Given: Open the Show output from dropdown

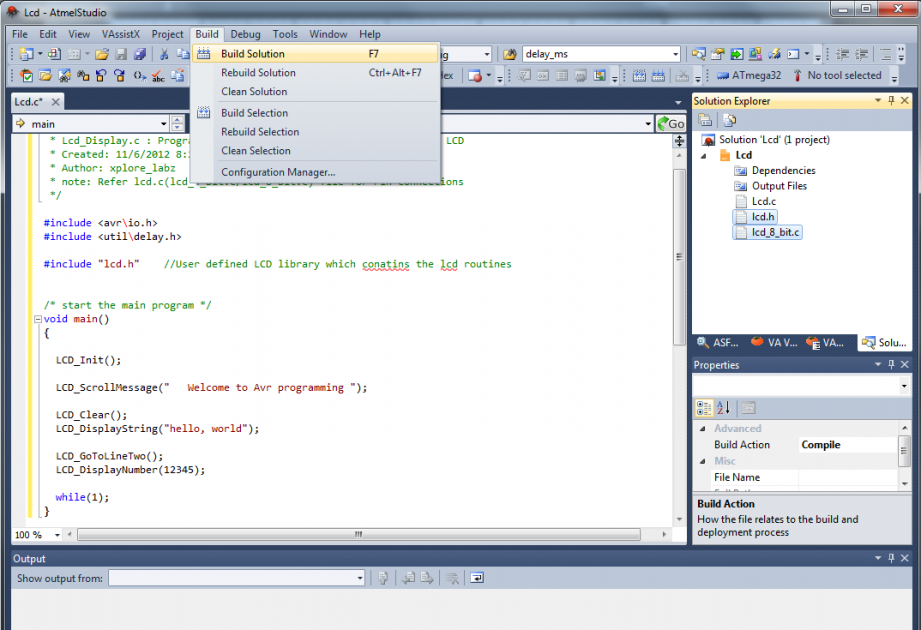Looking at the screenshot, I should pos(359,578).
